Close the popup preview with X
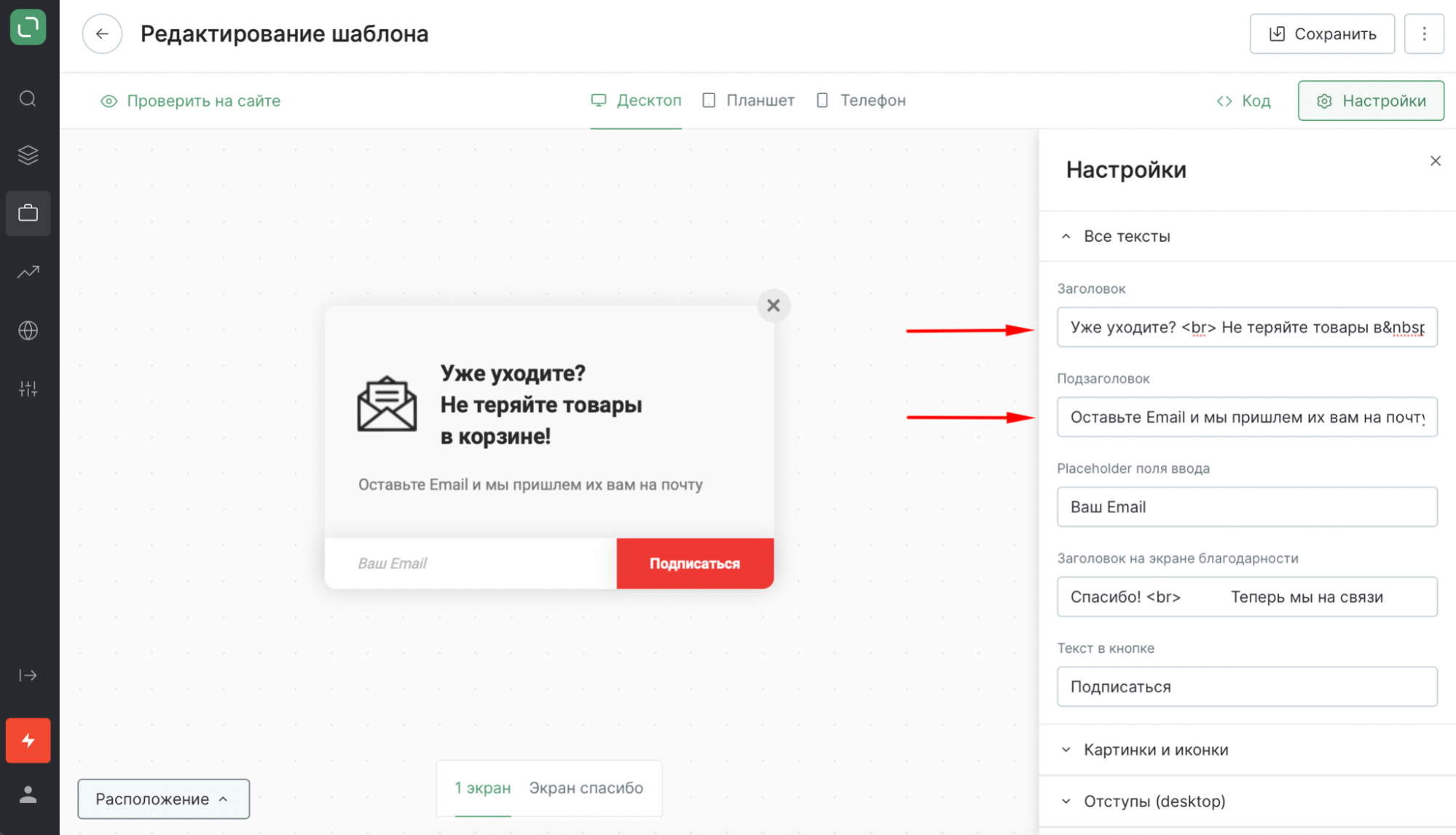This screenshot has height=835, width=1456. point(774,305)
